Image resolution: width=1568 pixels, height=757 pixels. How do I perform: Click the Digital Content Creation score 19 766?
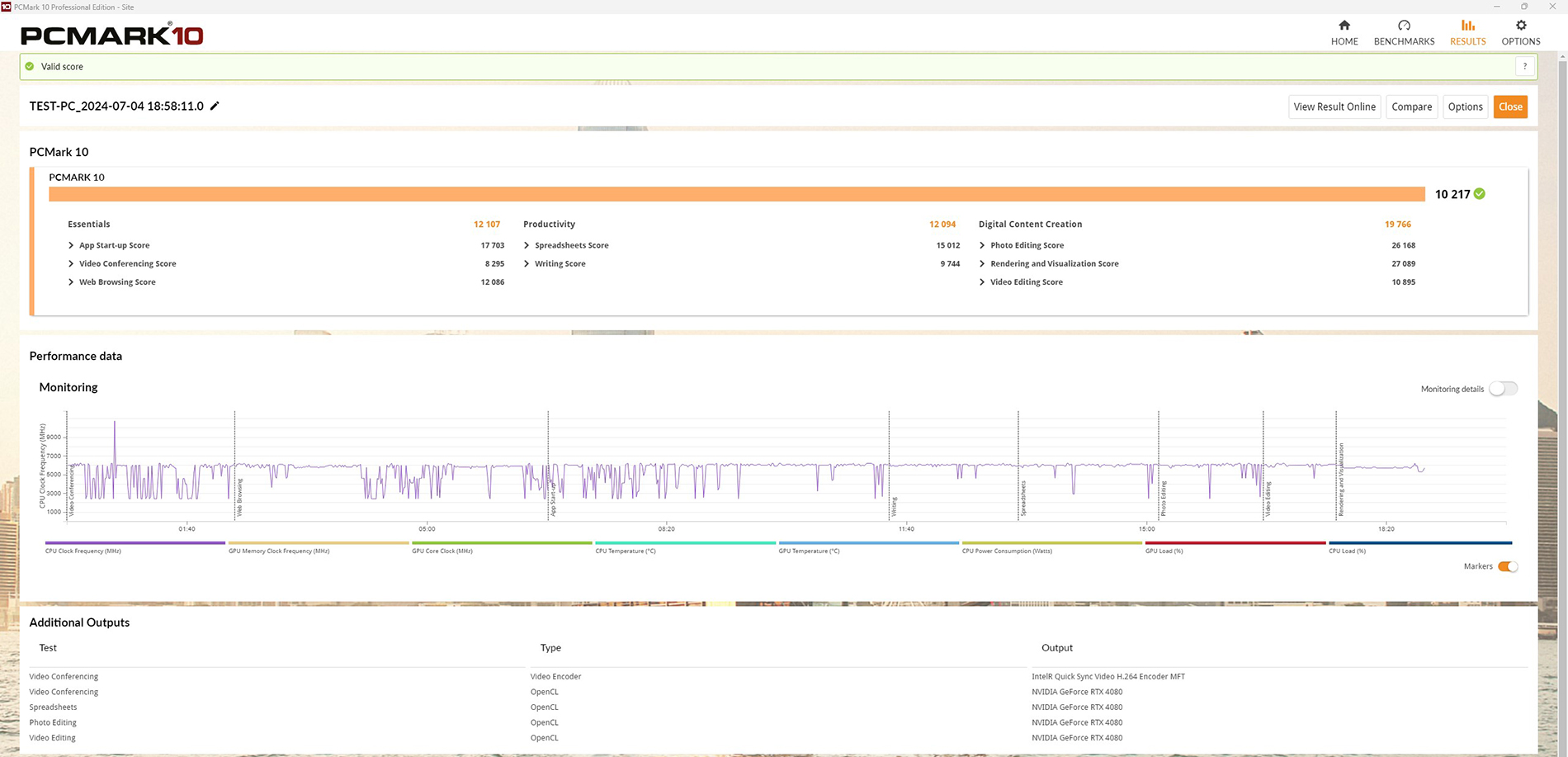point(1398,225)
